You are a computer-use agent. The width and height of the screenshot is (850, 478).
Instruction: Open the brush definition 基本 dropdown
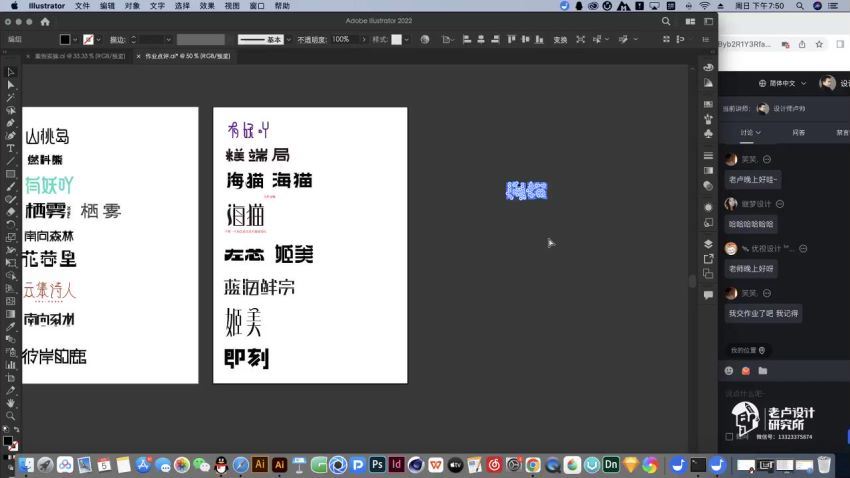[288, 40]
